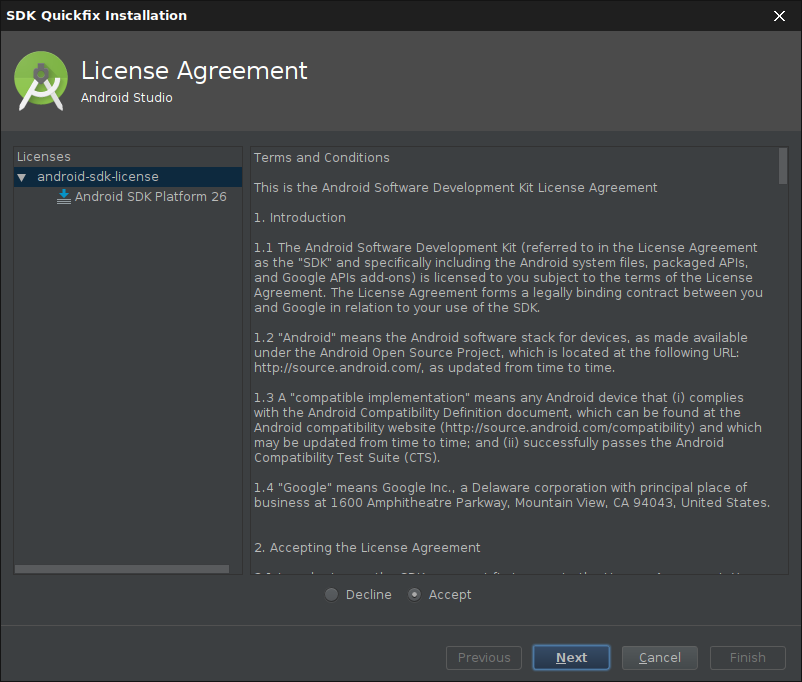Click the License Agreement header title

click(194, 71)
